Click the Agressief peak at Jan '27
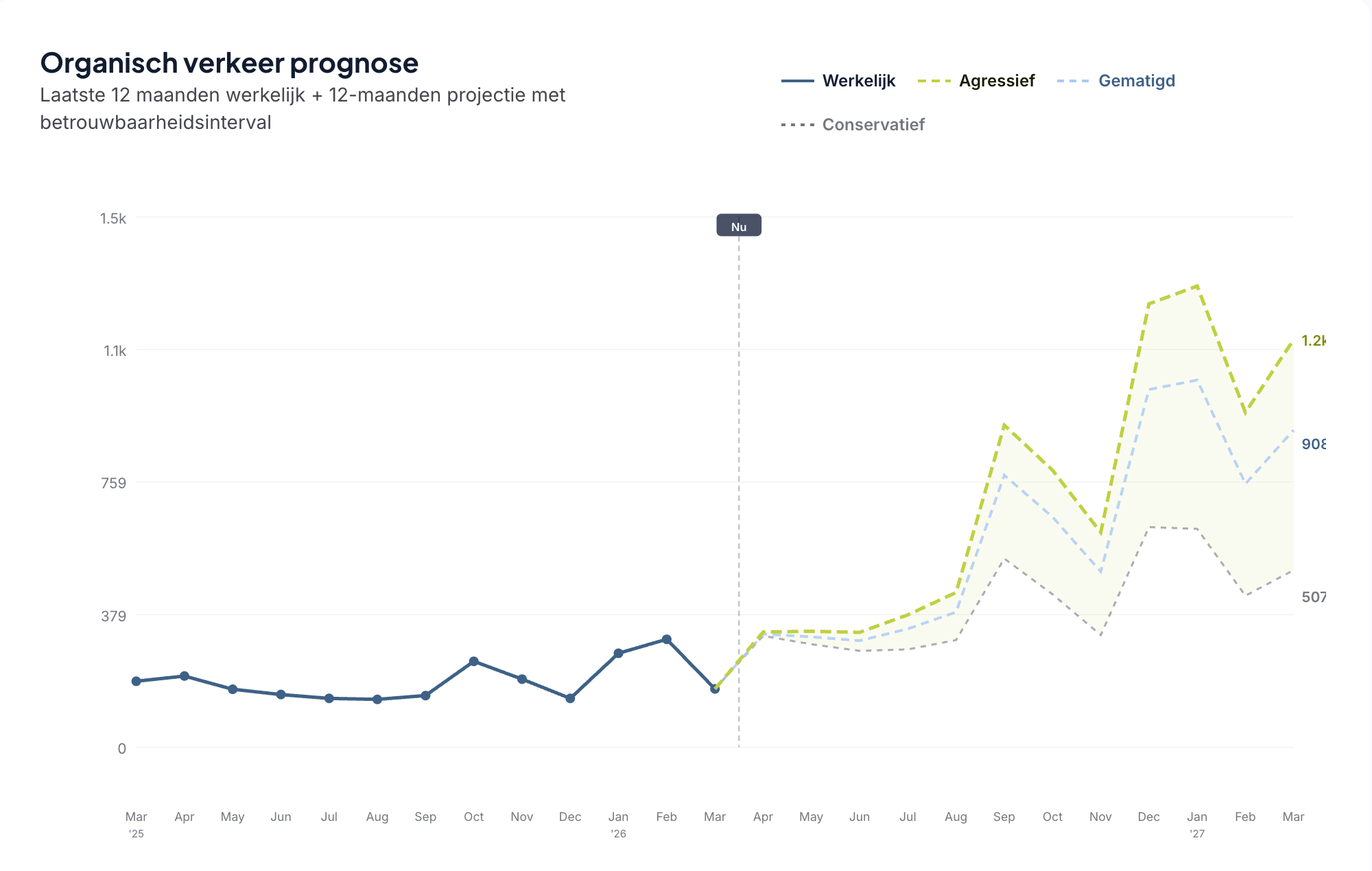This screenshot has width=1372, height=871. tap(1197, 285)
